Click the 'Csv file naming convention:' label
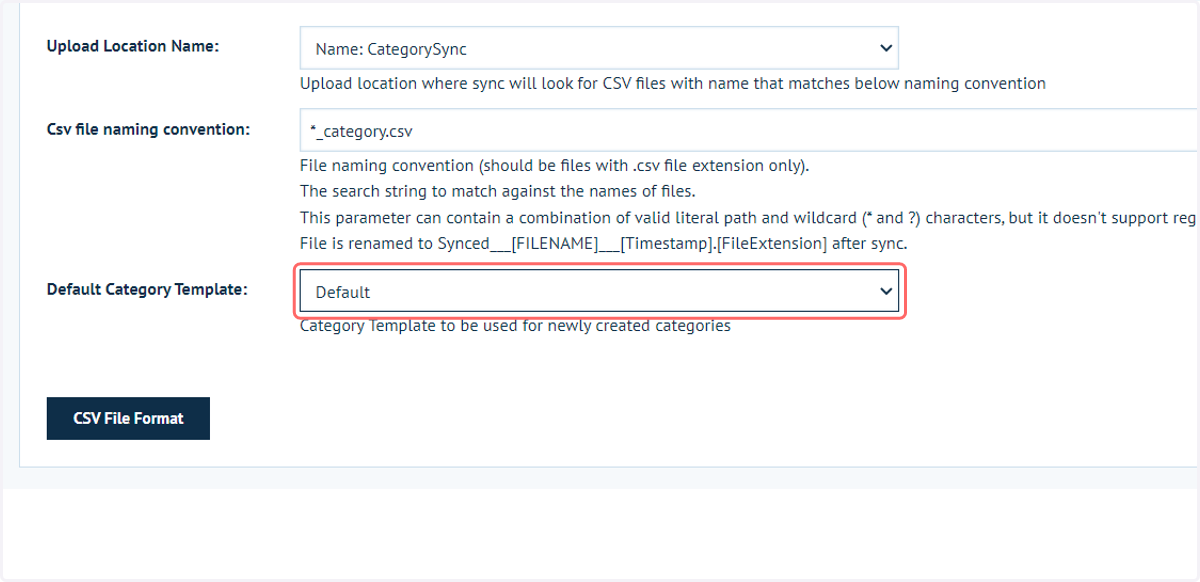 tap(149, 129)
